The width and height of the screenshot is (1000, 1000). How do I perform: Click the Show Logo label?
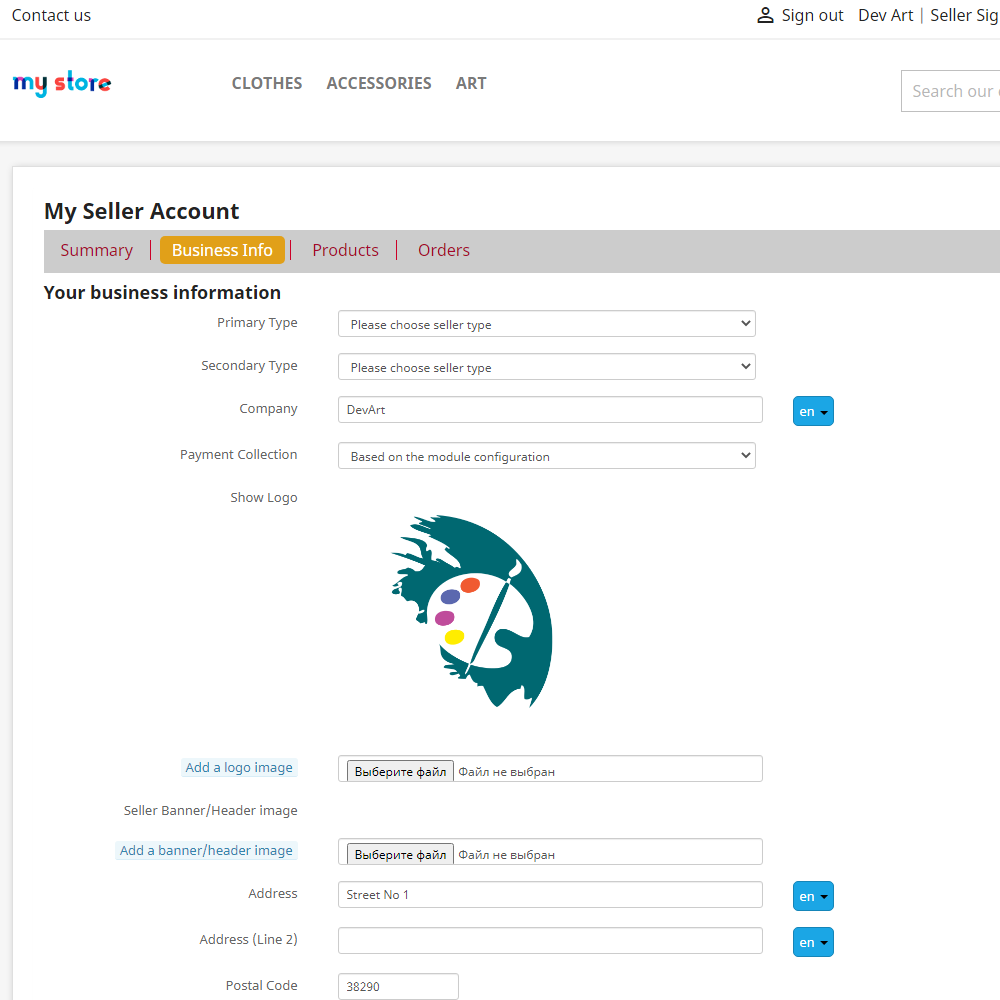click(x=264, y=497)
